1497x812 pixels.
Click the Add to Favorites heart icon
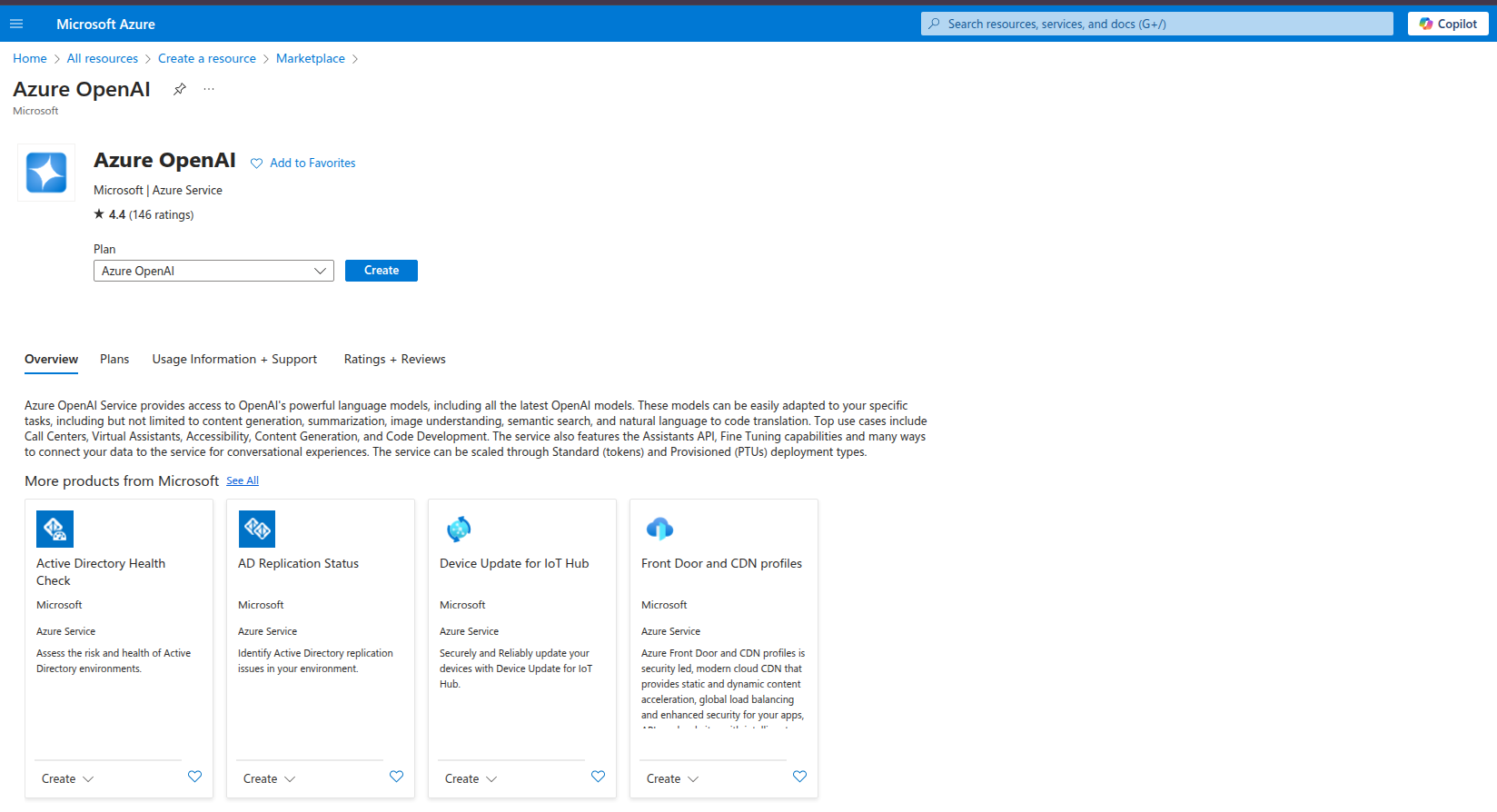click(x=256, y=163)
